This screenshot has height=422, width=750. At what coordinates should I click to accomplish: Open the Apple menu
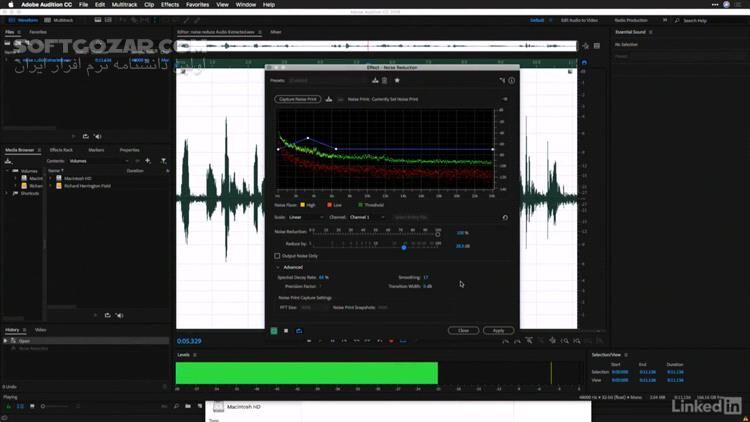tap(11, 4)
